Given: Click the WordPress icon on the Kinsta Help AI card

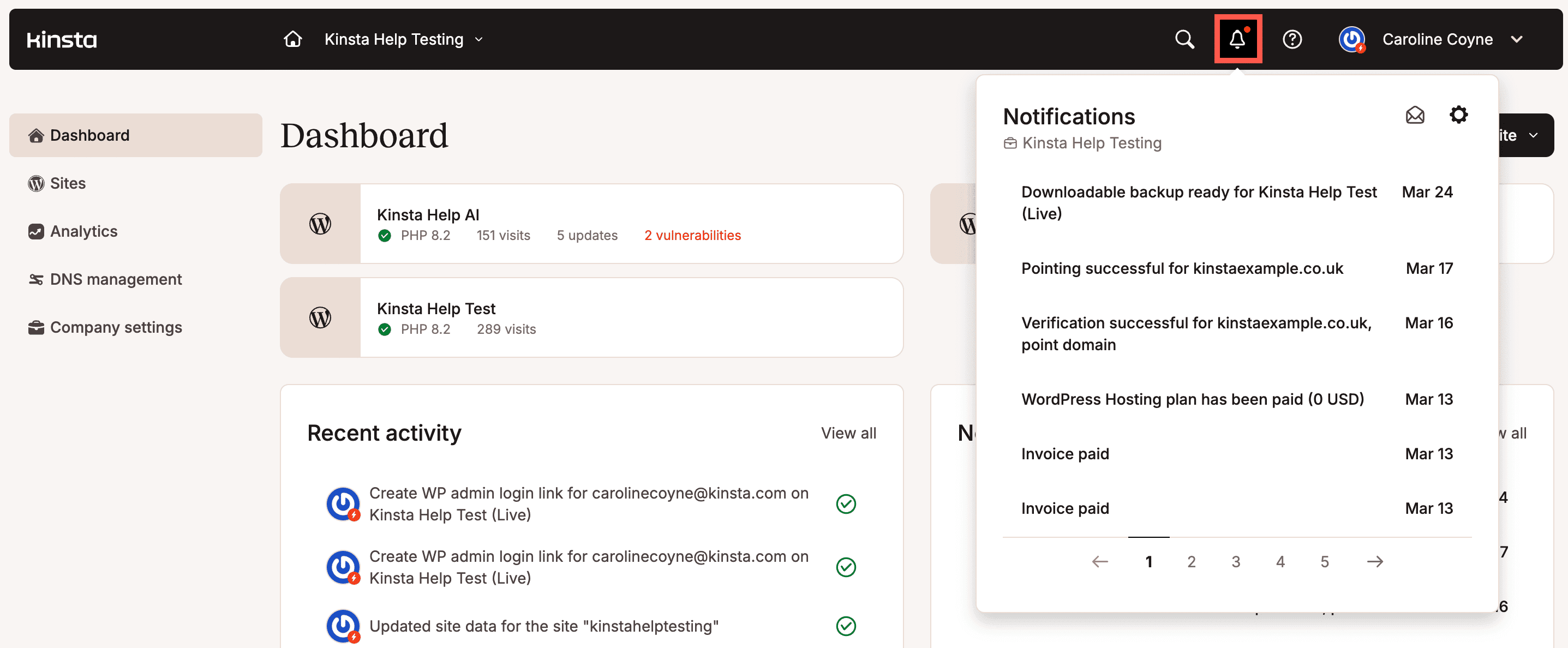Looking at the screenshot, I should tap(320, 224).
